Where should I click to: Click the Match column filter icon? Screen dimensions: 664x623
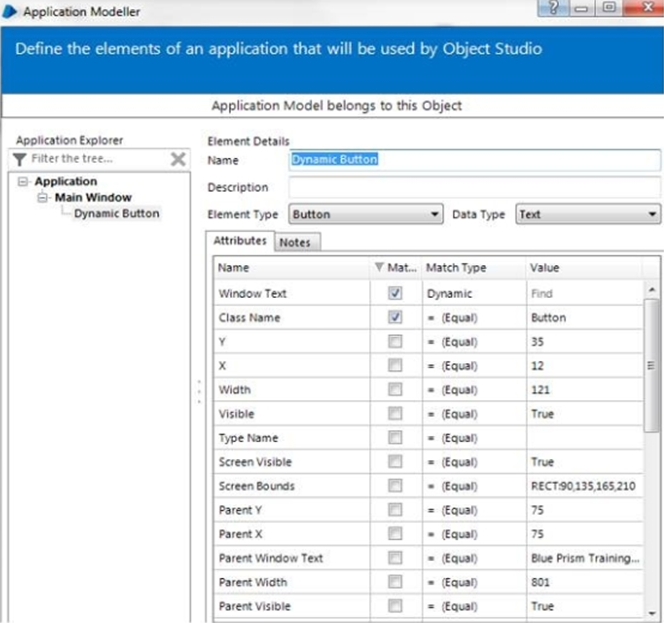(x=378, y=268)
